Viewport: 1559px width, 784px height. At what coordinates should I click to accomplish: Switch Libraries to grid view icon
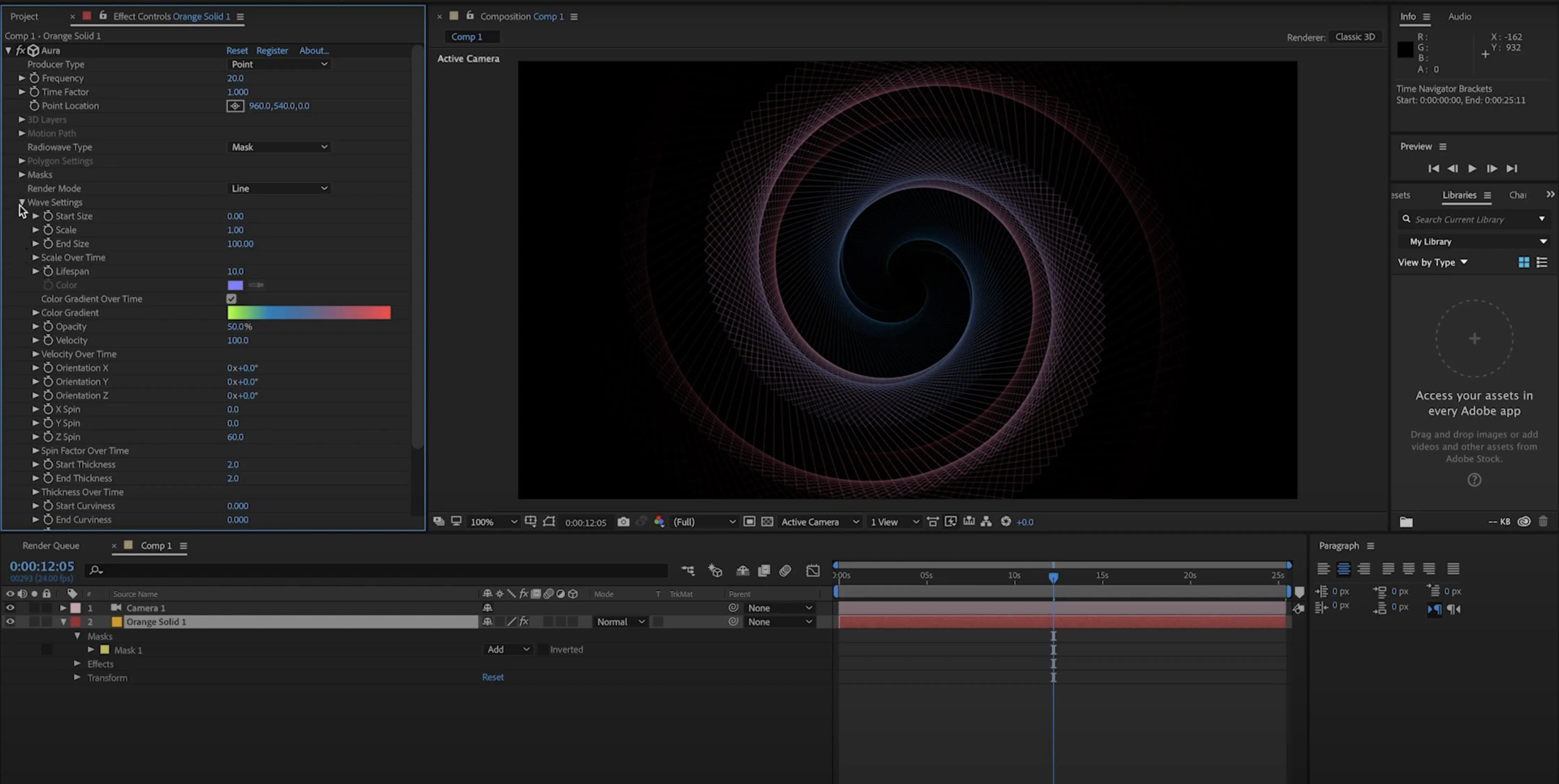[1524, 262]
